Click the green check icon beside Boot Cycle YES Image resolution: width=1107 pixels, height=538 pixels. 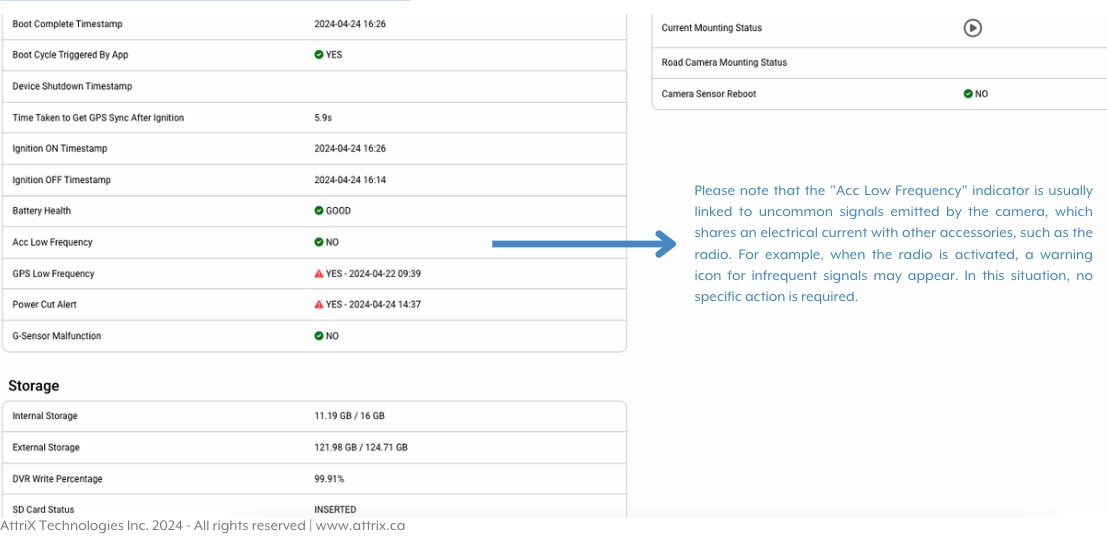point(319,55)
